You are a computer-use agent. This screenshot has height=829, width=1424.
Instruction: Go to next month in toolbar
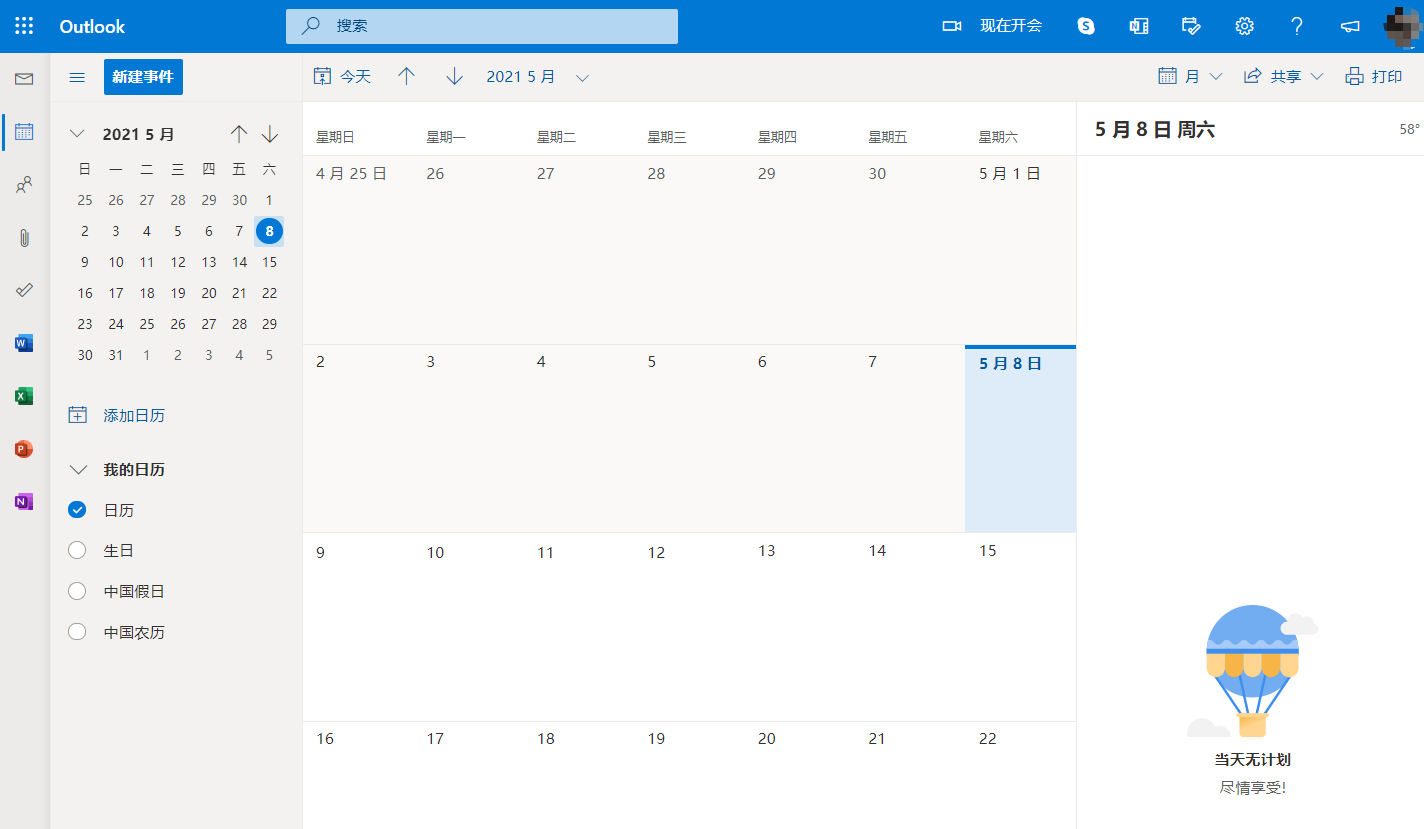(x=455, y=76)
